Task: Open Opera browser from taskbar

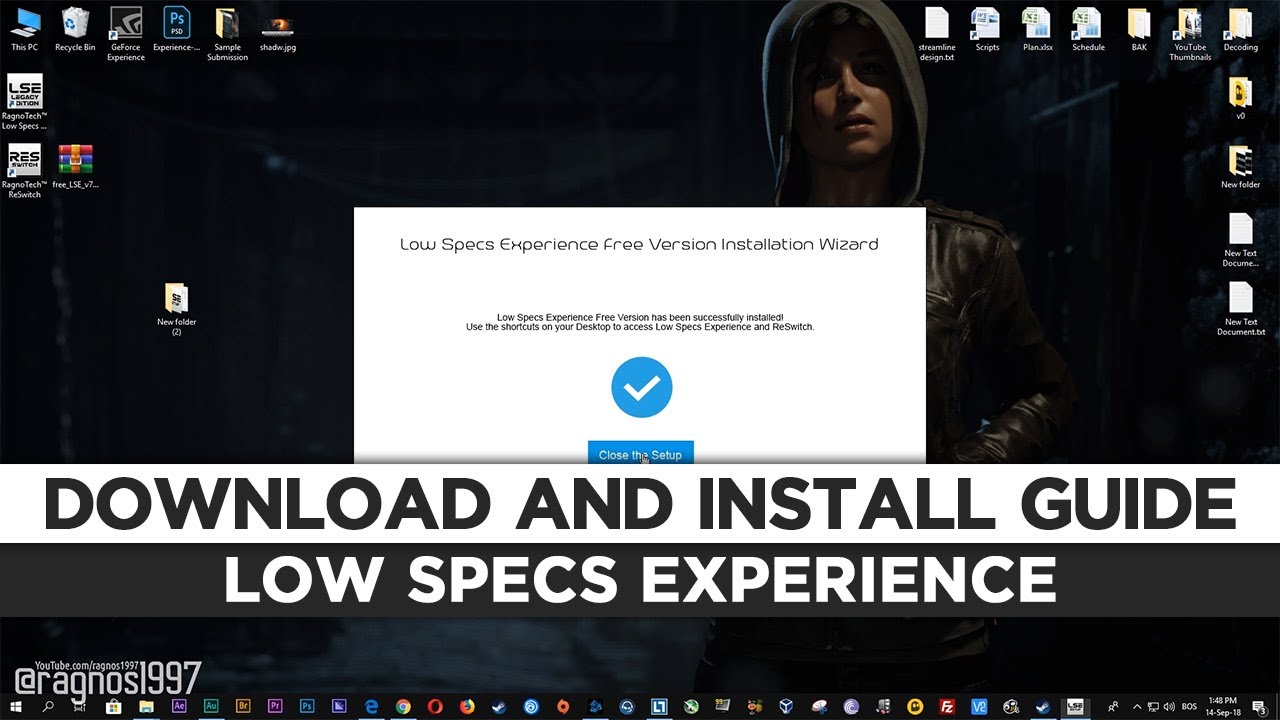Action: [x=435, y=706]
